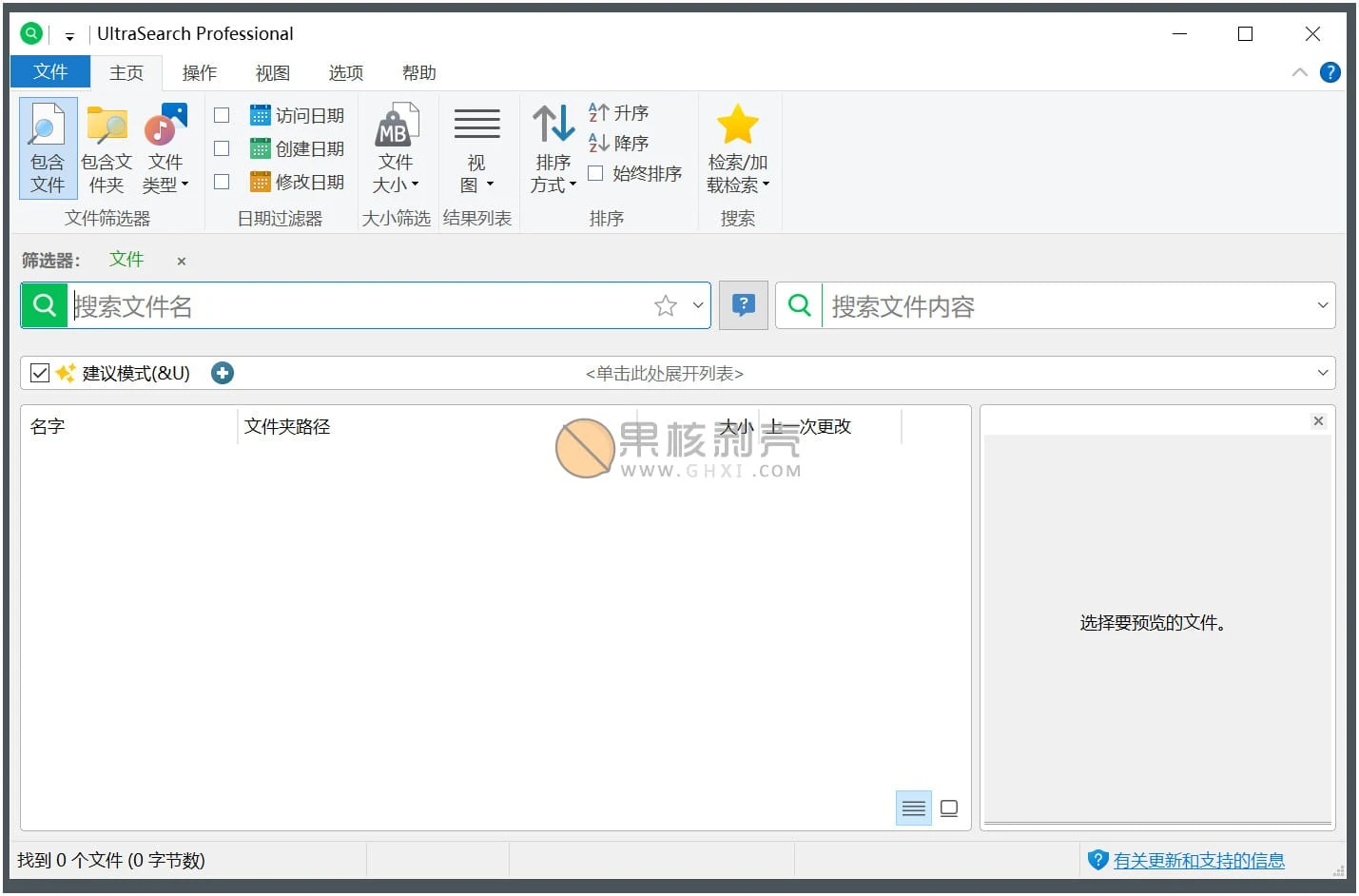Open the 操作 ribbon tab

pyautogui.click(x=199, y=73)
